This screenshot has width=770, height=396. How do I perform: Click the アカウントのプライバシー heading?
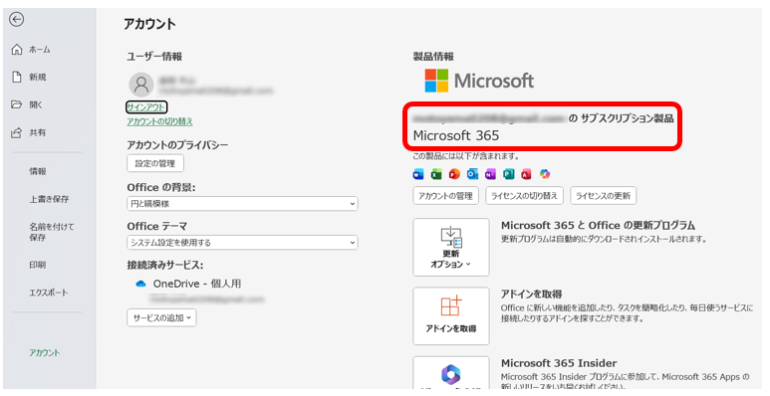point(177,145)
